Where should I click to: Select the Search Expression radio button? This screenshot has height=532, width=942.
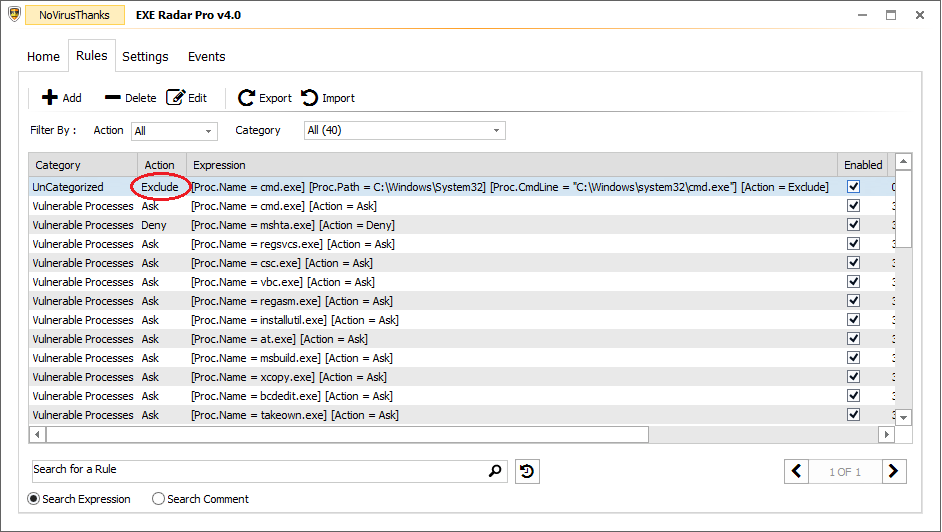coord(34,499)
